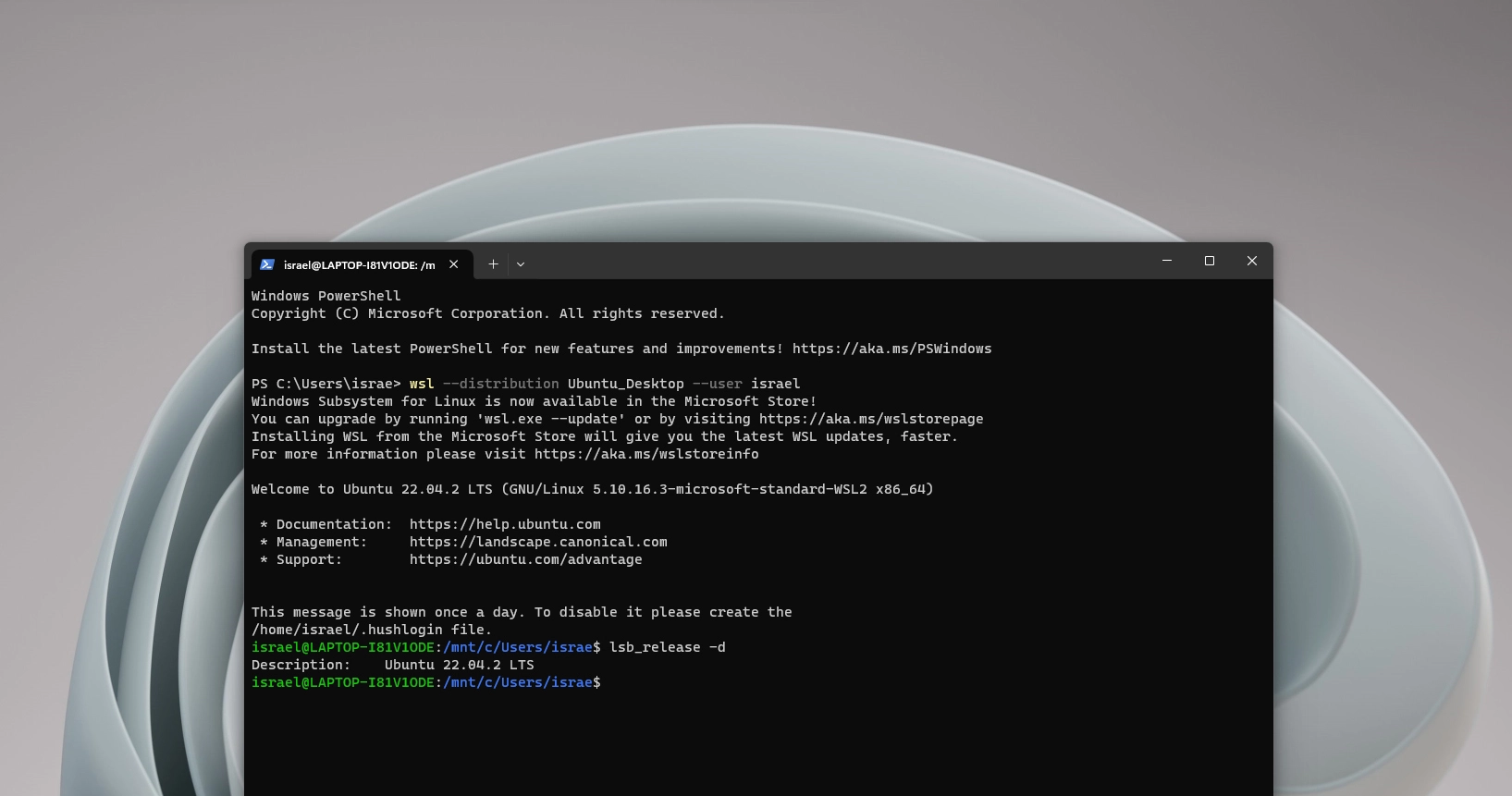This screenshot has width=1512, height=796.
Task: Click the '* Support:' label
Action: [x=301, y=559]
